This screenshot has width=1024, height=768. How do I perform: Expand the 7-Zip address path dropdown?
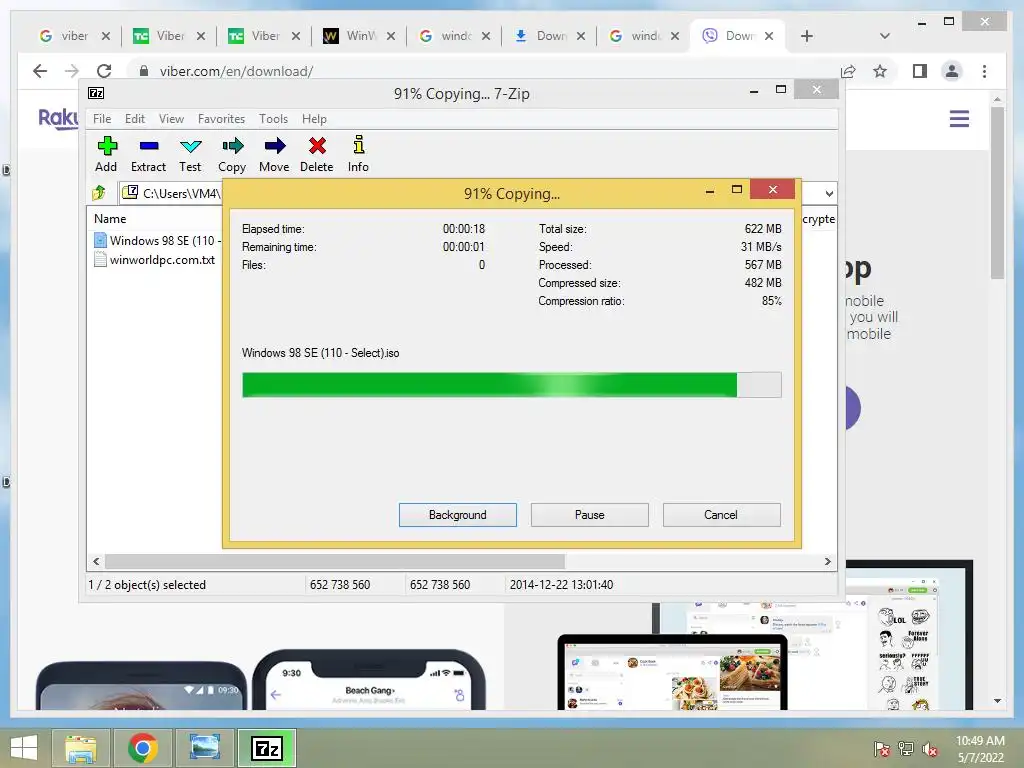pos(829,193)
